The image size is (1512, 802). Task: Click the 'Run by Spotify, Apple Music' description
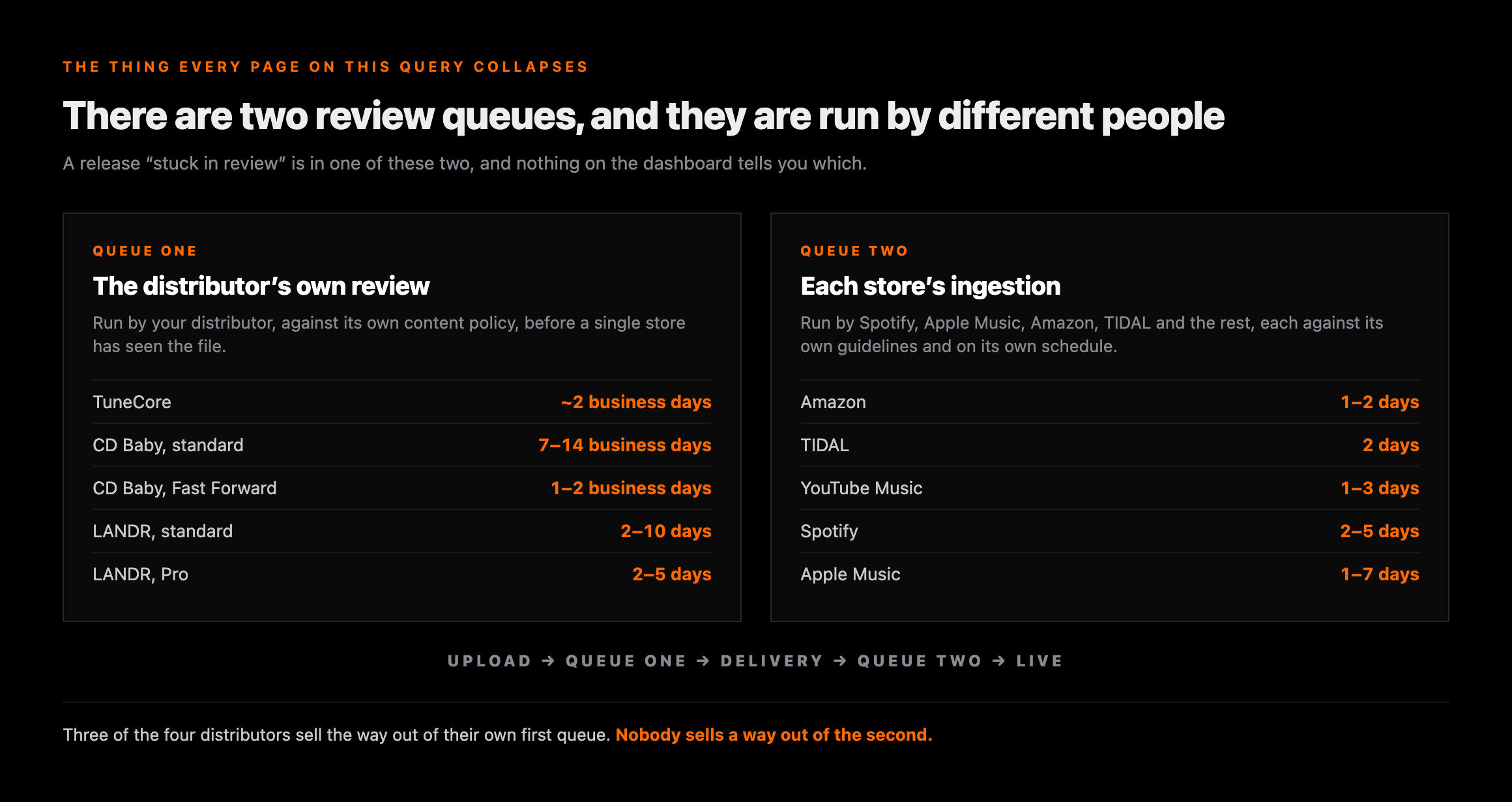[1092, 334]
